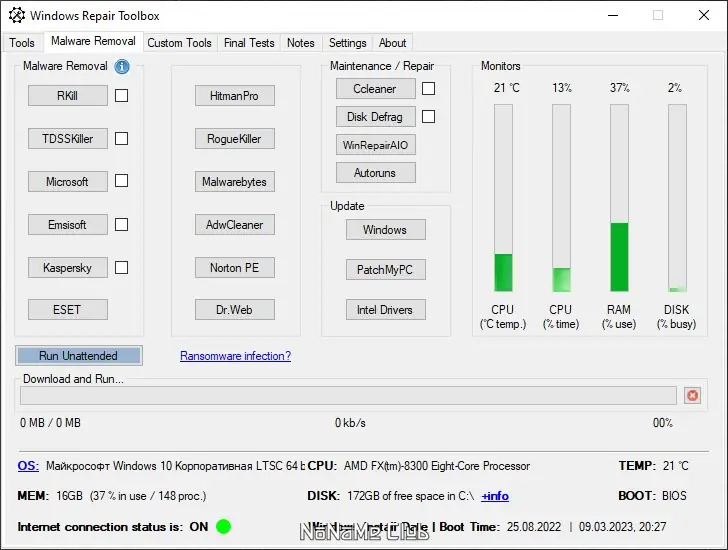The height and width of the screenshot is (550, 728).
Task: Run Disk Defrag
Action: tap(376, 117)
